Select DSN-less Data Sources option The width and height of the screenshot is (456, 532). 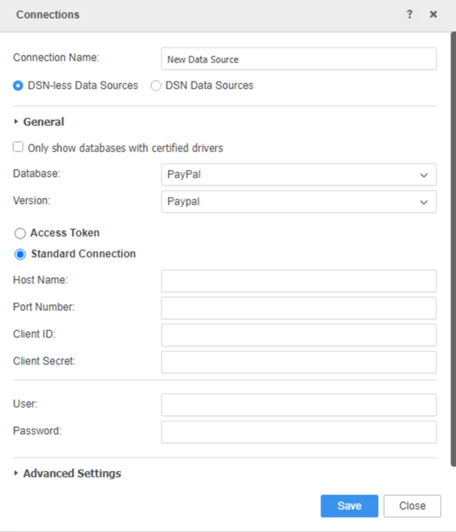coord(18,86)
